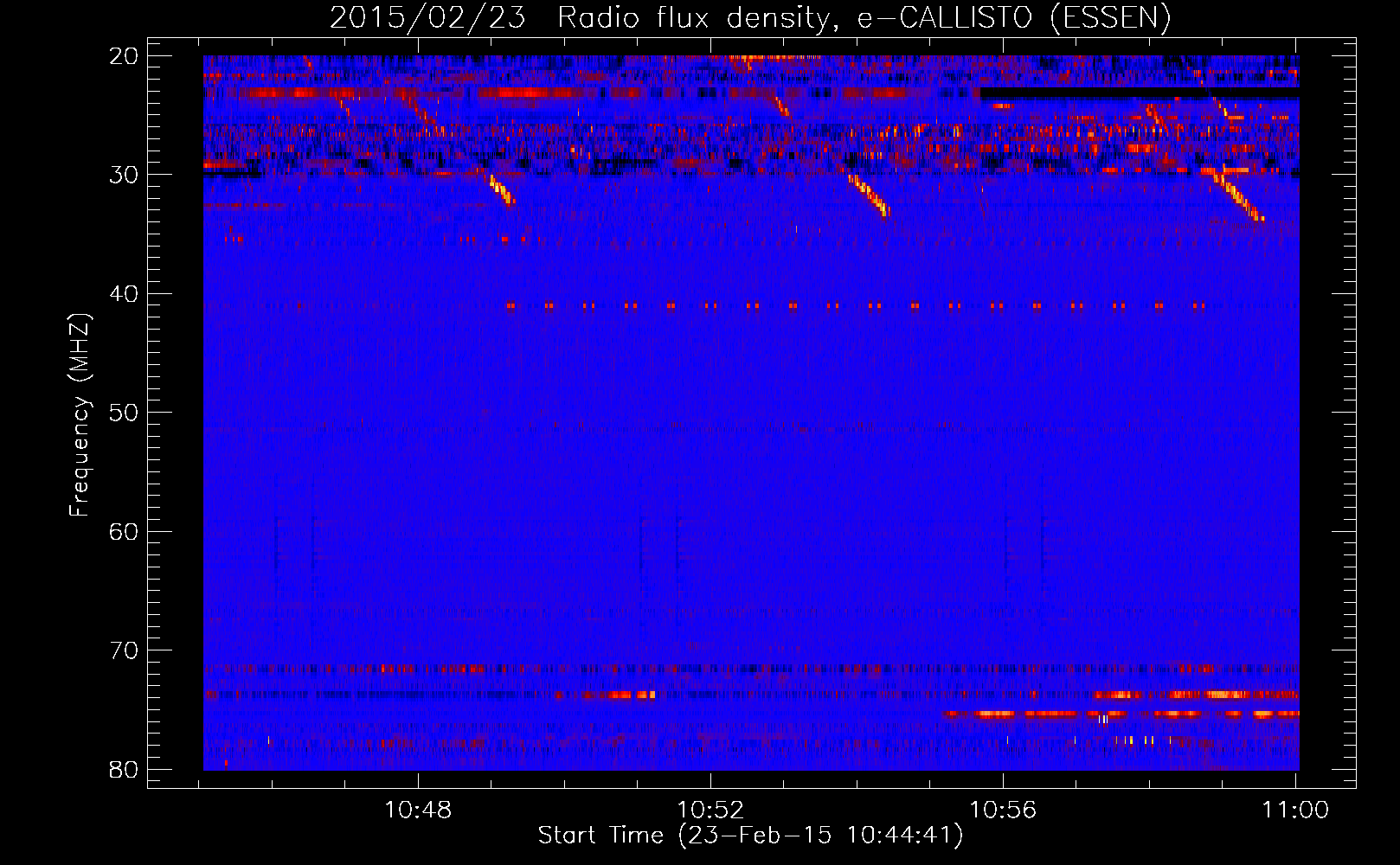Click the 70 MHz frequency tick label

pyautogui.click(x=124, y=650)
